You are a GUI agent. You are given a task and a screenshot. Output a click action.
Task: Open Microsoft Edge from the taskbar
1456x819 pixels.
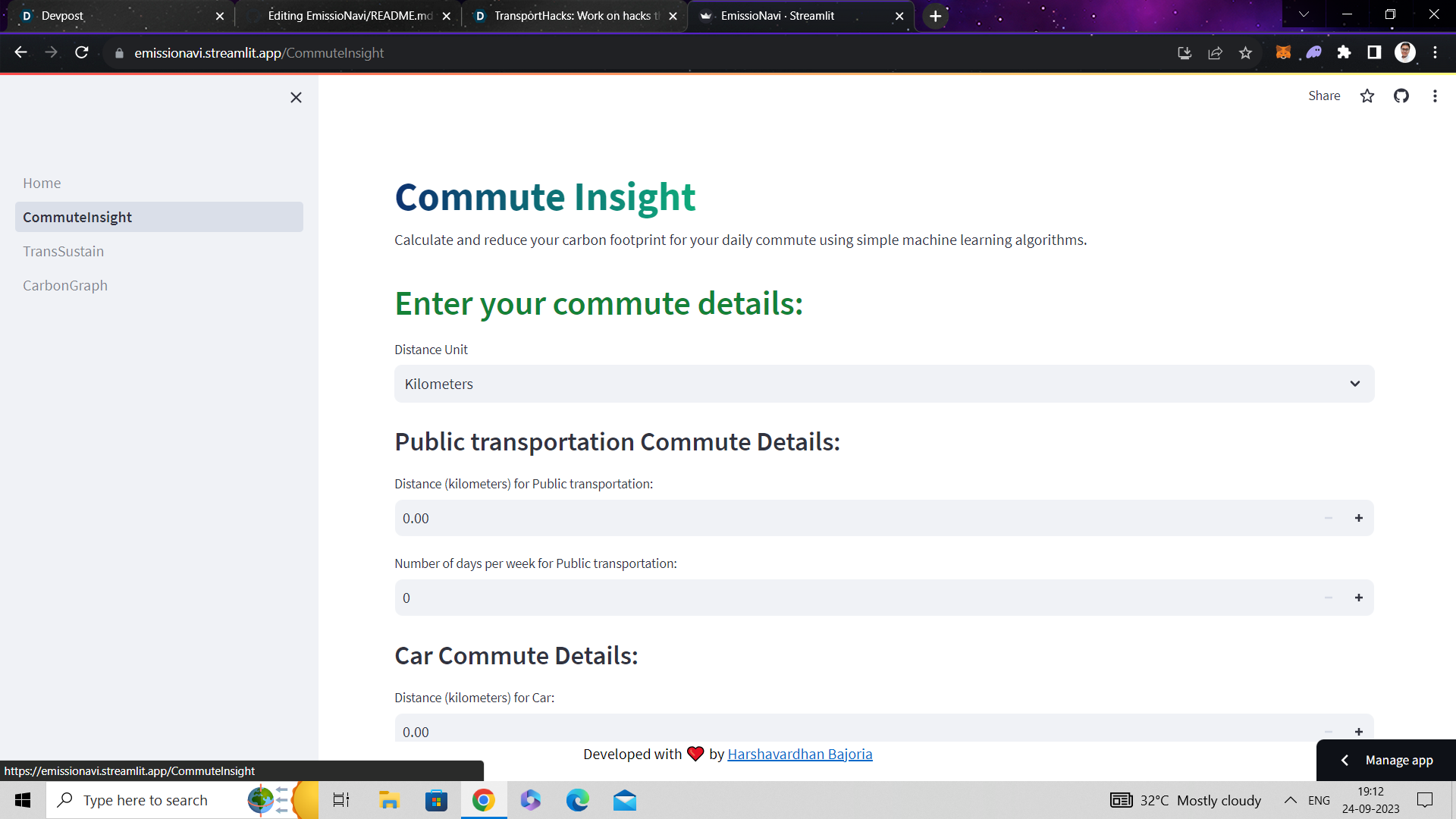[x=577, y=800]
